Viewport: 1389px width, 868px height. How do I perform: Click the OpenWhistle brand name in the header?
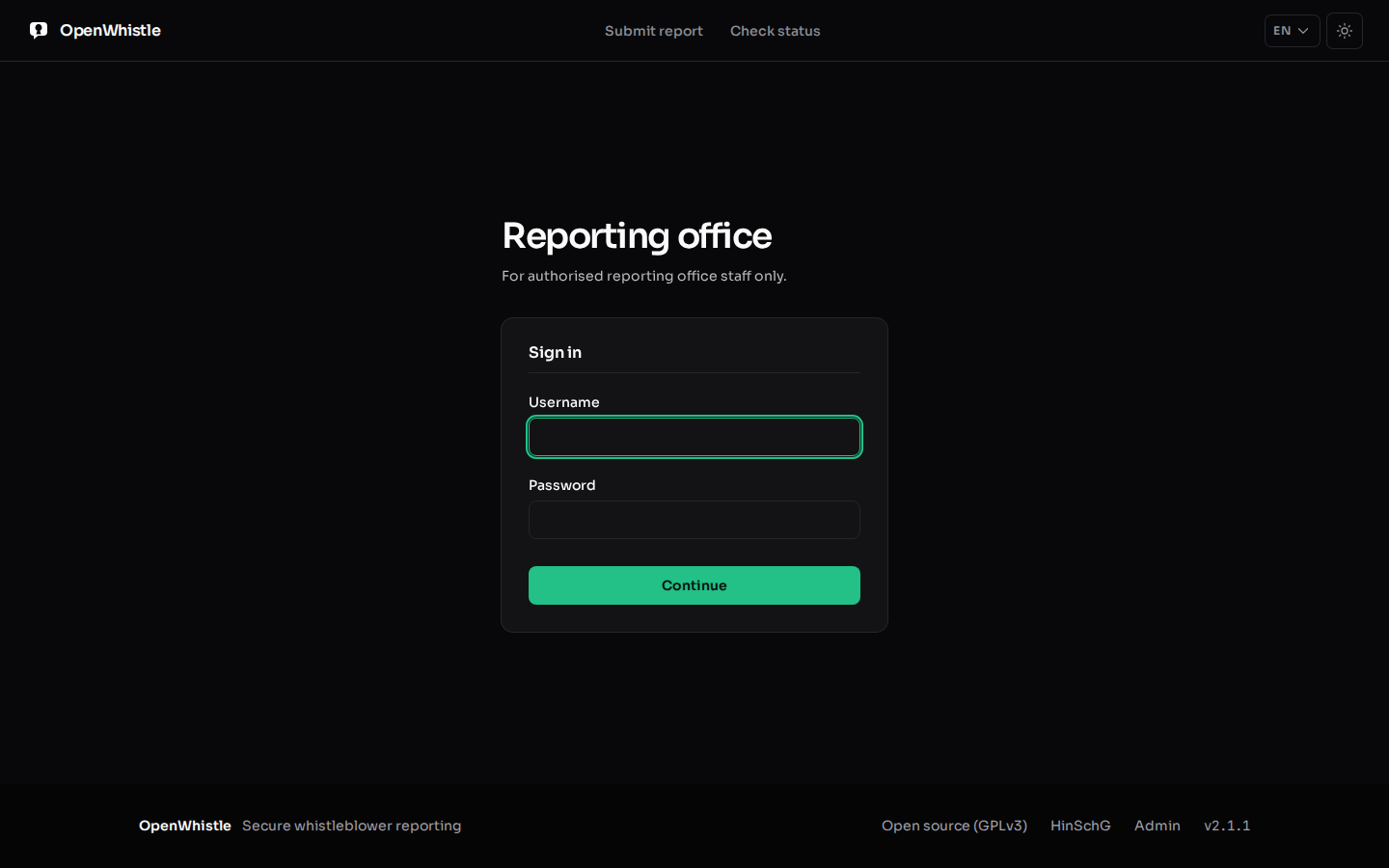click(x=110, y=31)
